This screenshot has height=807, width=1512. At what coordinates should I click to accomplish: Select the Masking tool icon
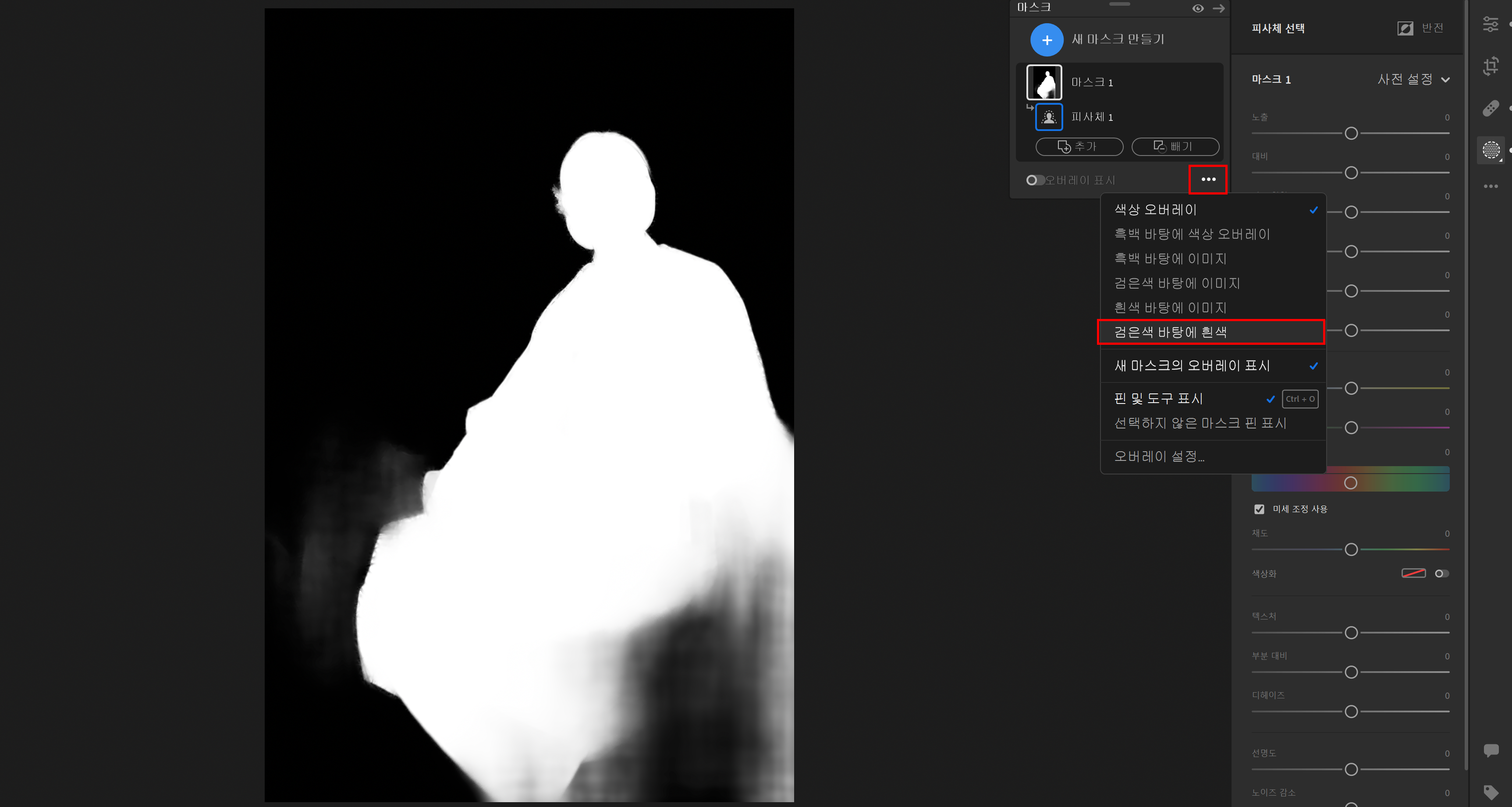pos(1491,150)
